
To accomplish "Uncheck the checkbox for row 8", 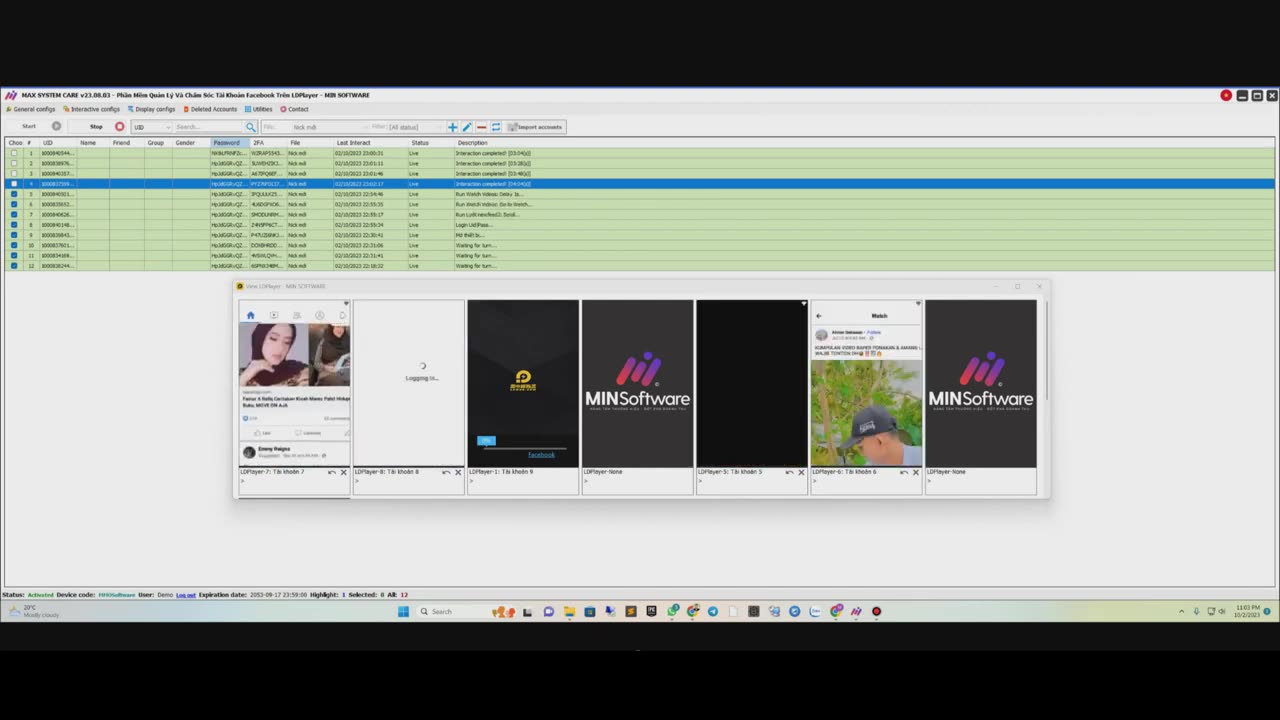I will [x=14, y=225].
